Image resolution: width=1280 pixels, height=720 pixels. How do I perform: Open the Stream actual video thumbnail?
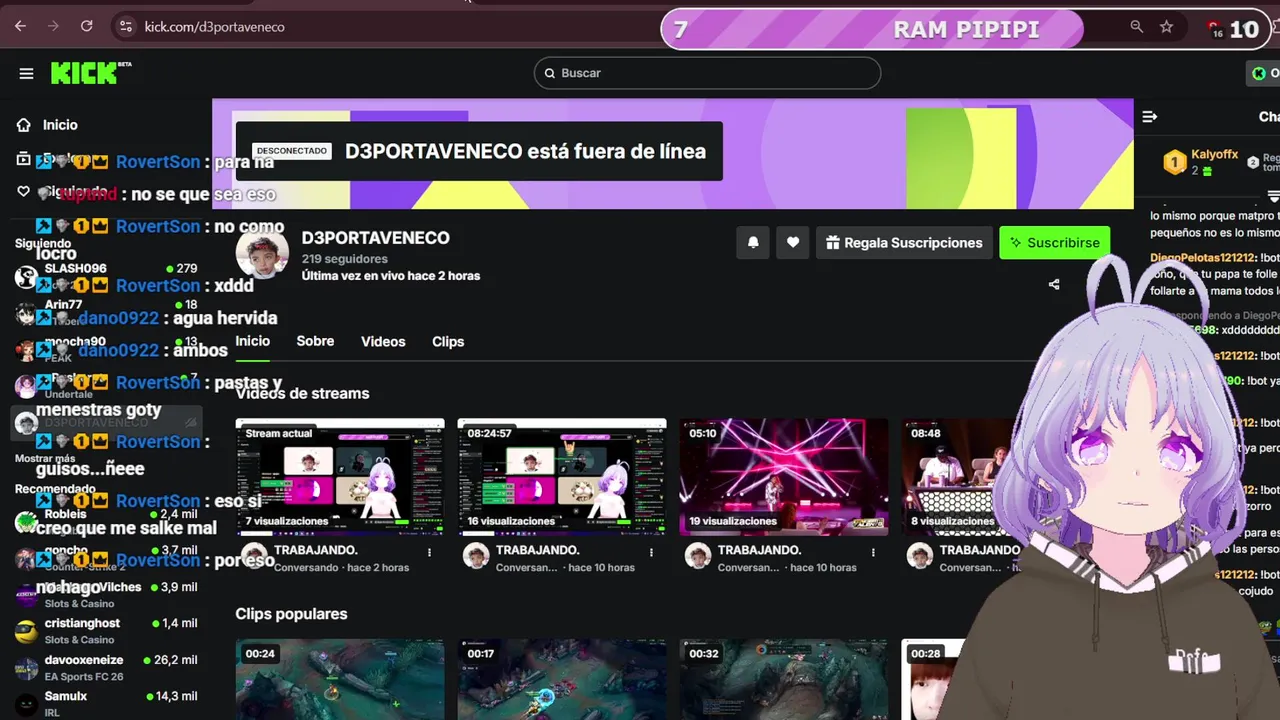point(340,477)
